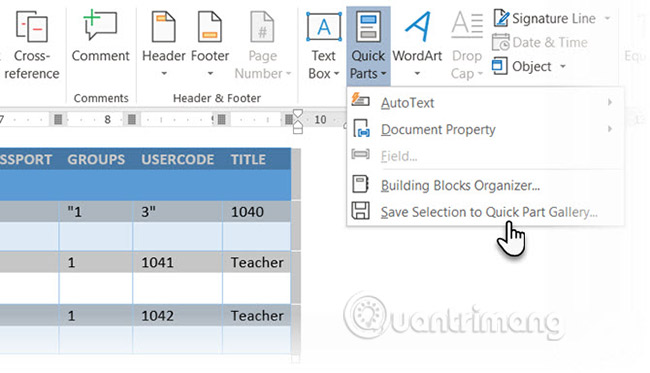
Task: Click the Object button label
Action: point(531,66)
